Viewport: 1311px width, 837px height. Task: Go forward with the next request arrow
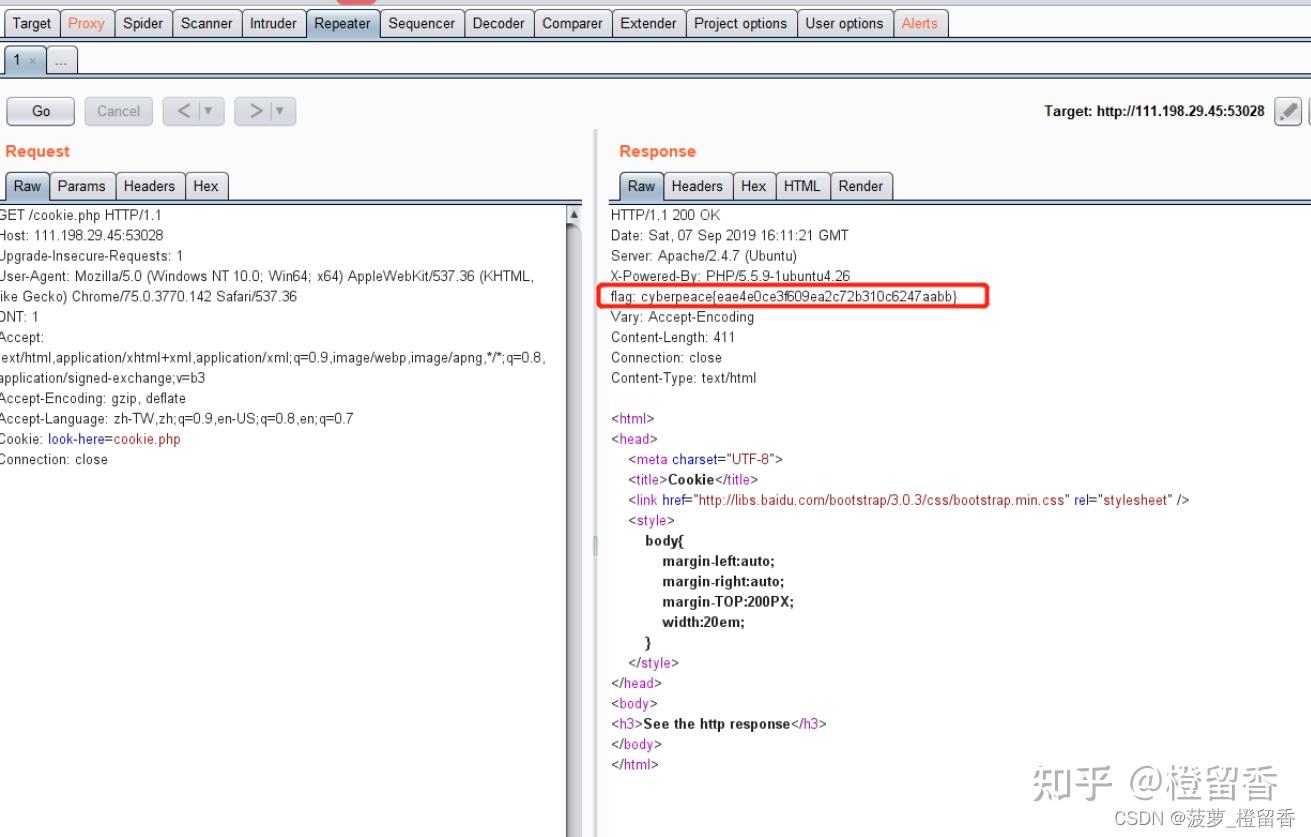[256, 111]
